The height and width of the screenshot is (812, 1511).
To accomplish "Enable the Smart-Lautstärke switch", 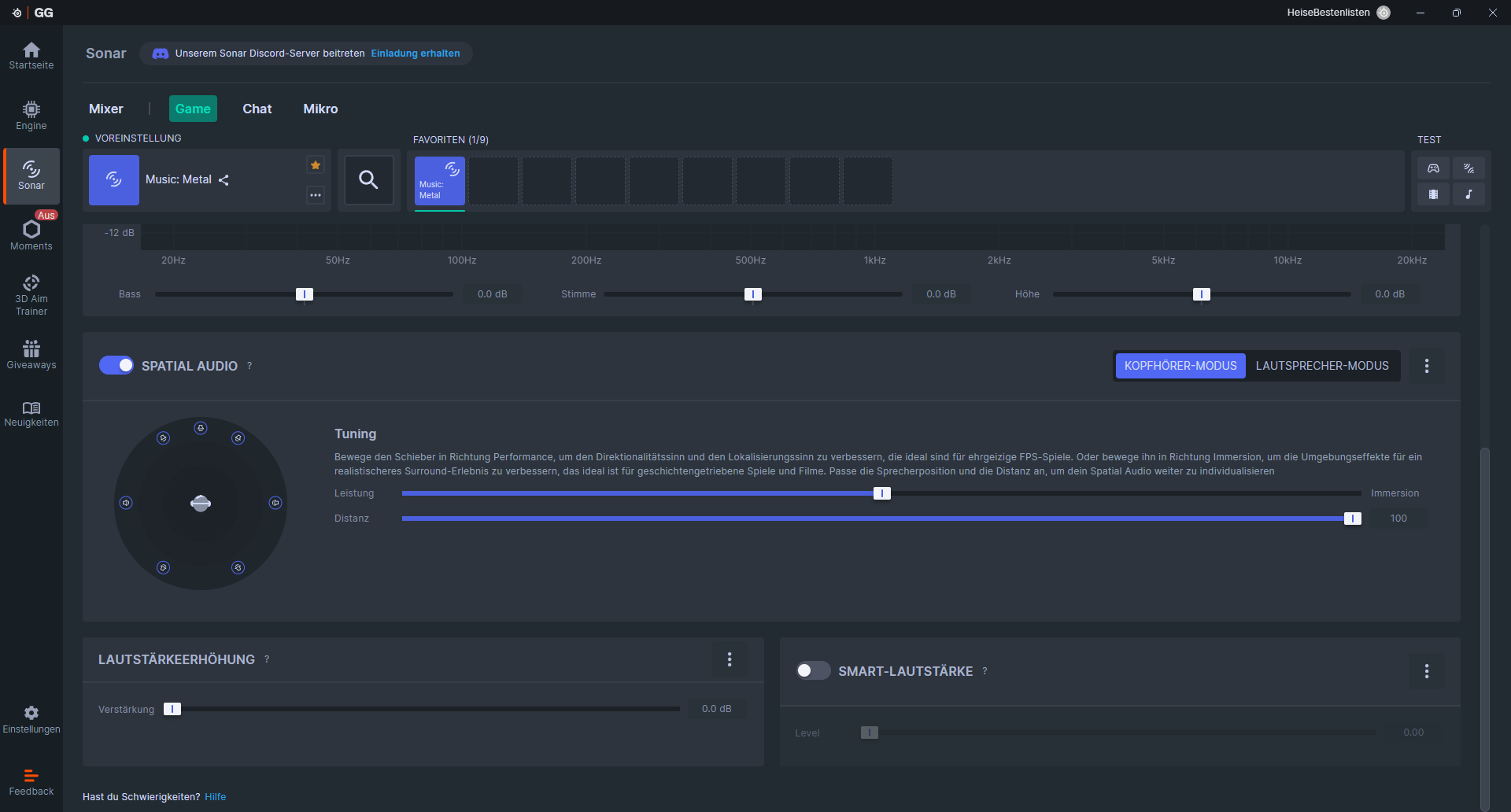I will [x=813, y=671].
